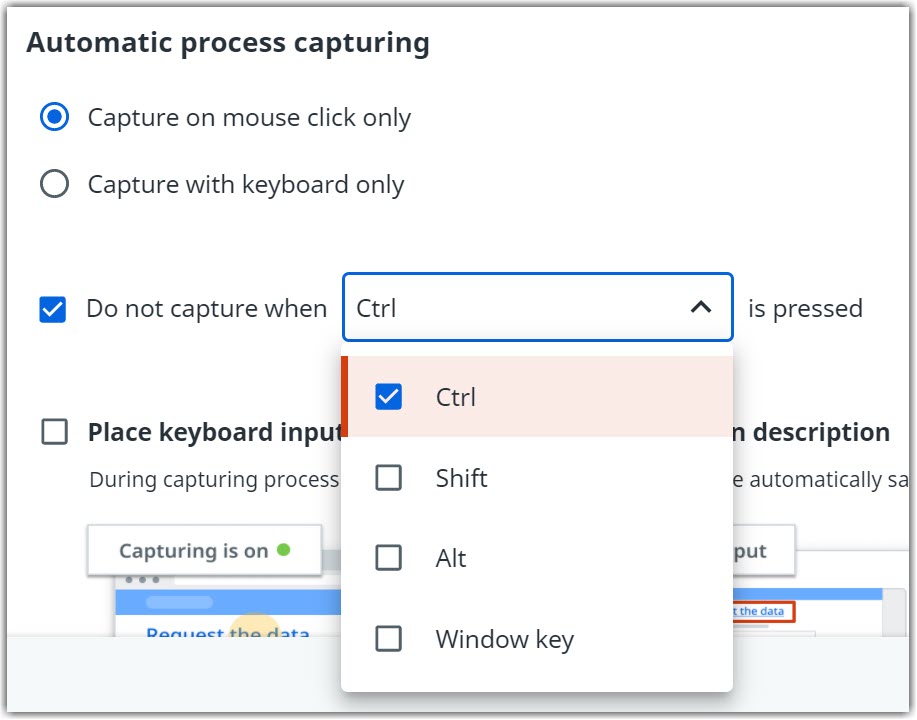Uncheck the Ctrl option checkbox
Viewport: 917px width, 720px height.
coord(388,397)
